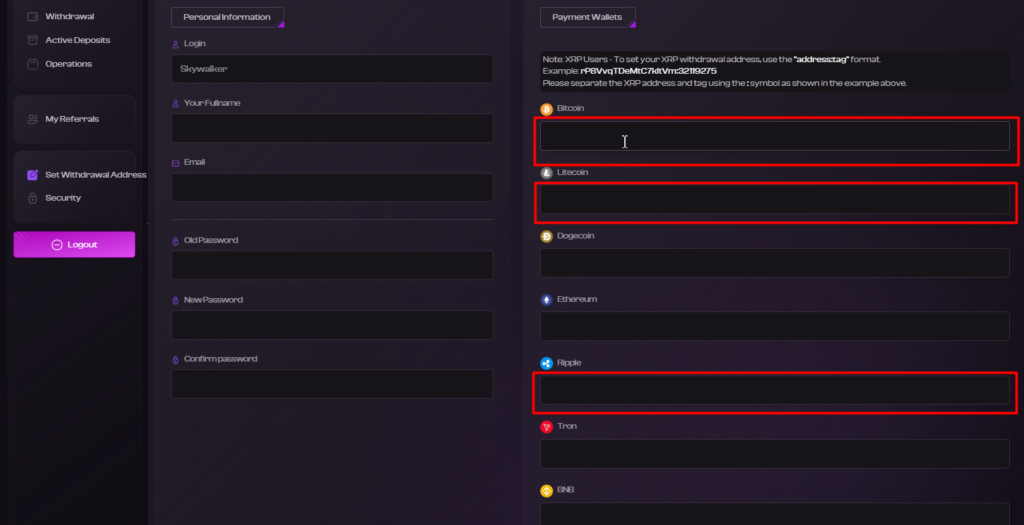Click into the Old Password field
Screen dimensions: 1024x525
pos(332,265)
